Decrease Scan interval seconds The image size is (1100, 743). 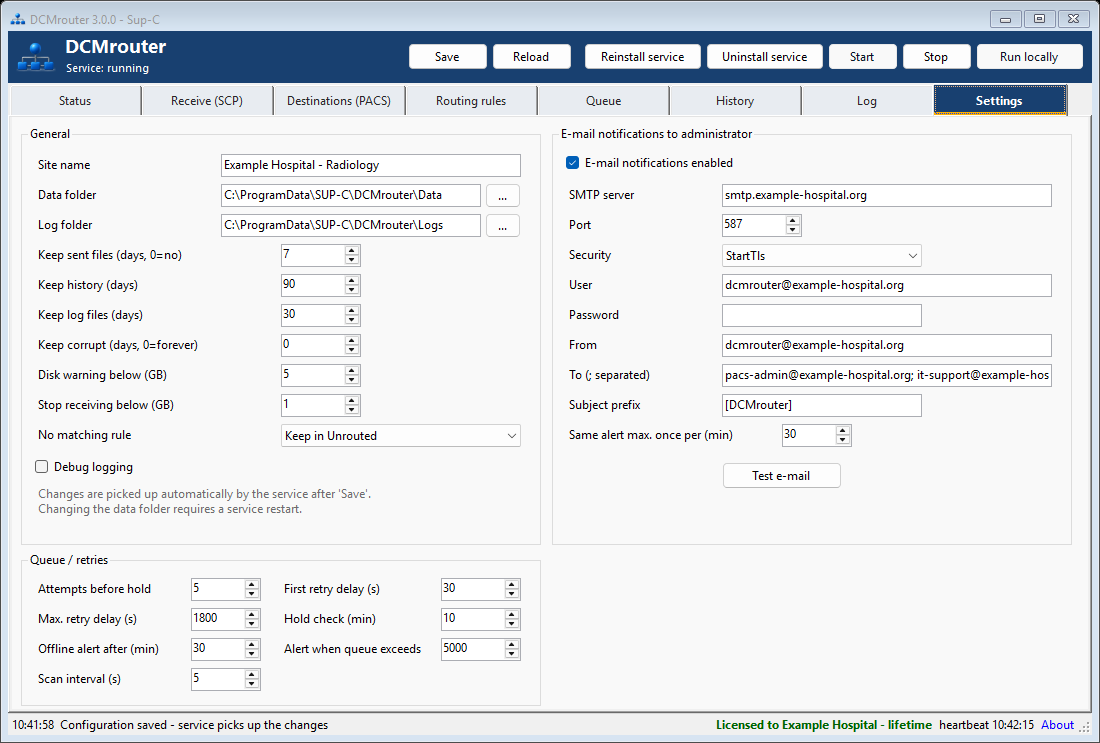click(253, 683)
